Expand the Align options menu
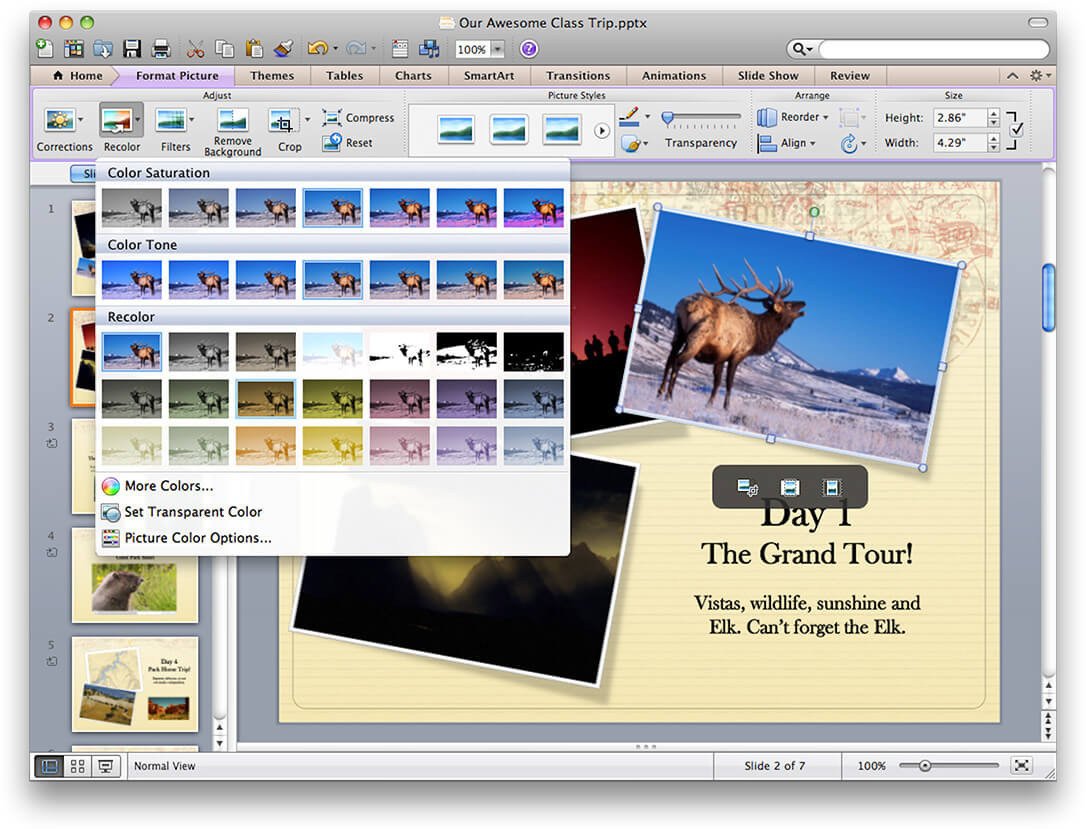The height and width of the screenshot is (829, 1086). coord(790,142)
